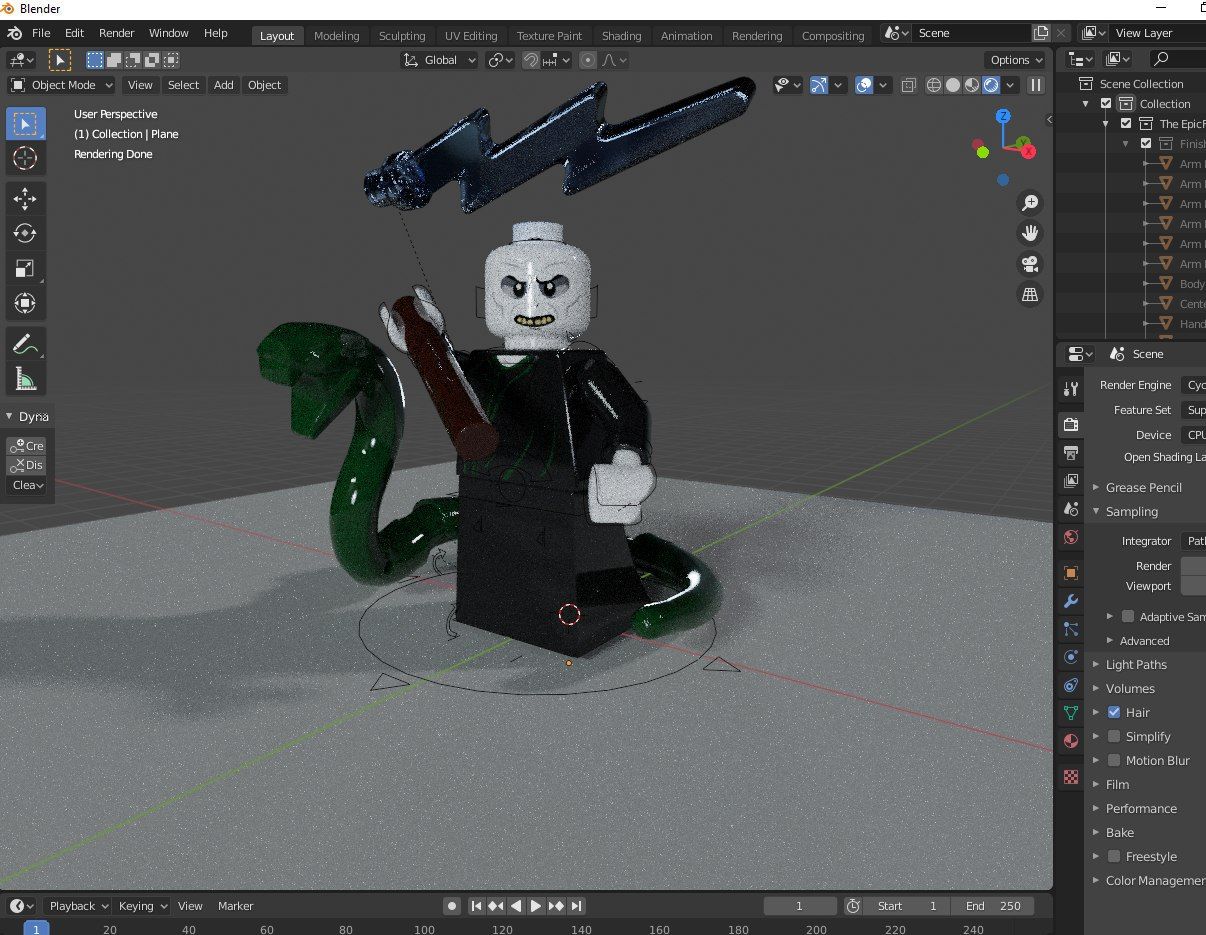Toggle proportional editing button
The image size is (1206, 935).
point(588,60)
